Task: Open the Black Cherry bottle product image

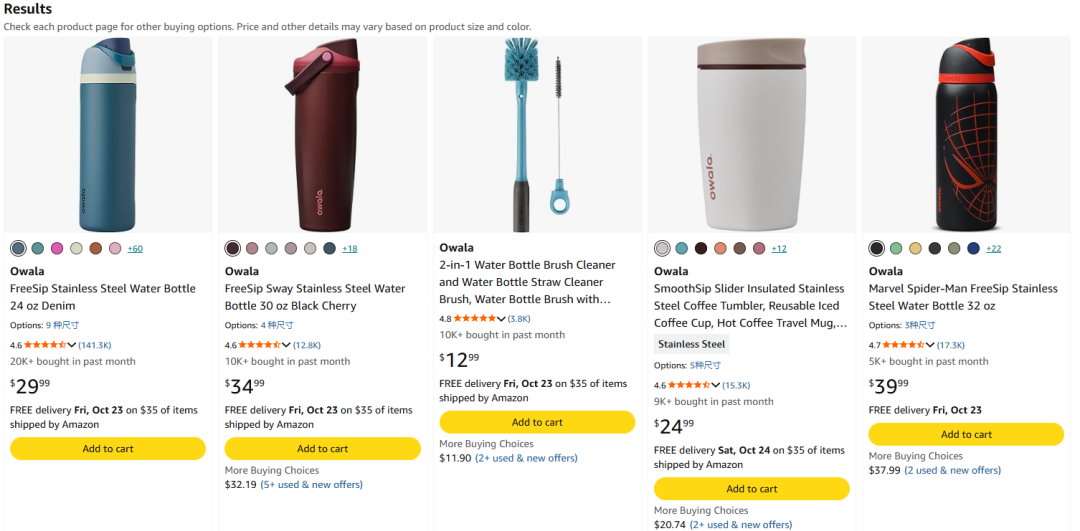Action: [322, 135]
